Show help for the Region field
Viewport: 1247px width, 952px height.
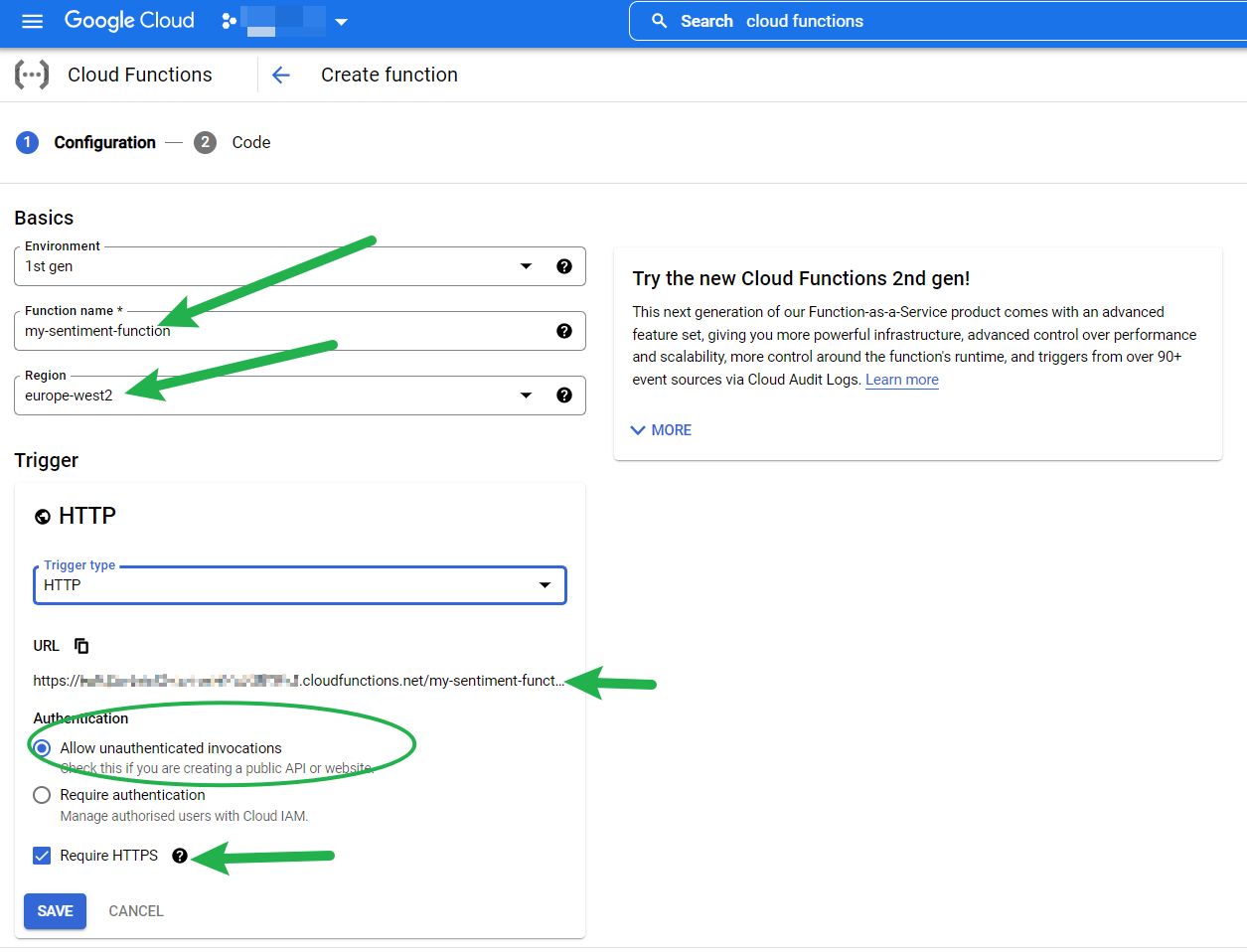tap(564, 396)
